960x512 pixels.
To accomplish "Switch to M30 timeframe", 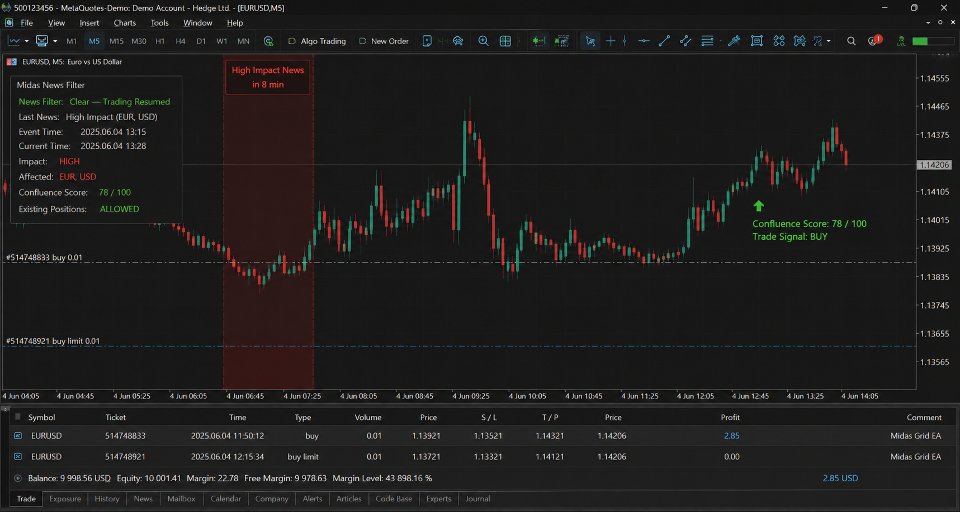I will coord(139,41).
